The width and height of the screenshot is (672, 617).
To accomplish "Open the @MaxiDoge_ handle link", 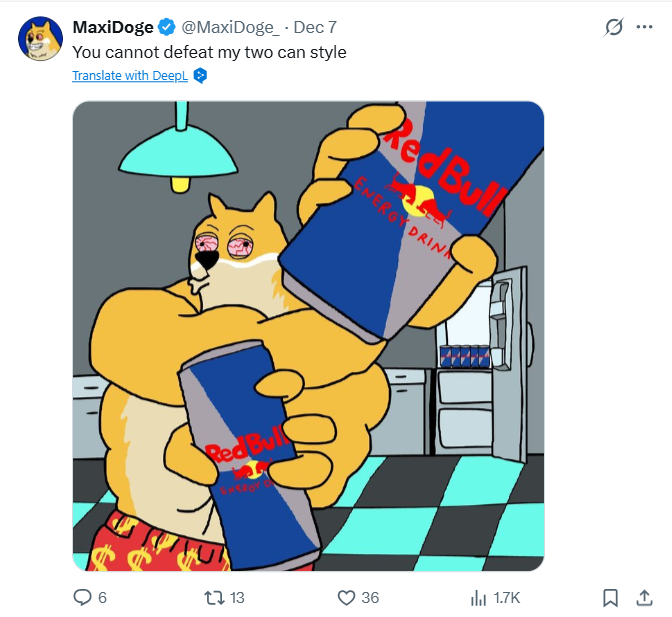I will tap(229, 27).
